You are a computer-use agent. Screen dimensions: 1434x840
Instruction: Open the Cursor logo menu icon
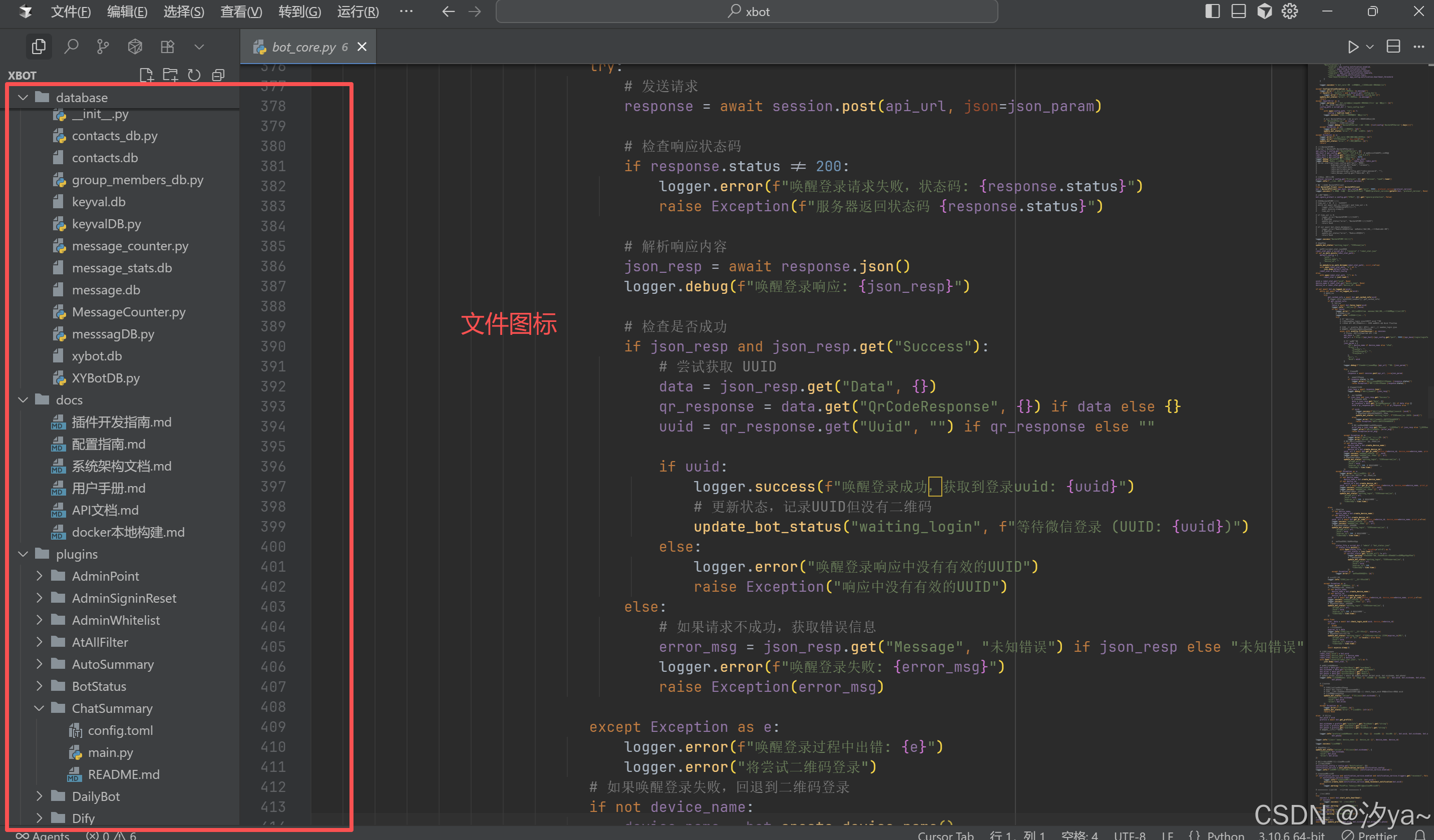tap(25, 12)
